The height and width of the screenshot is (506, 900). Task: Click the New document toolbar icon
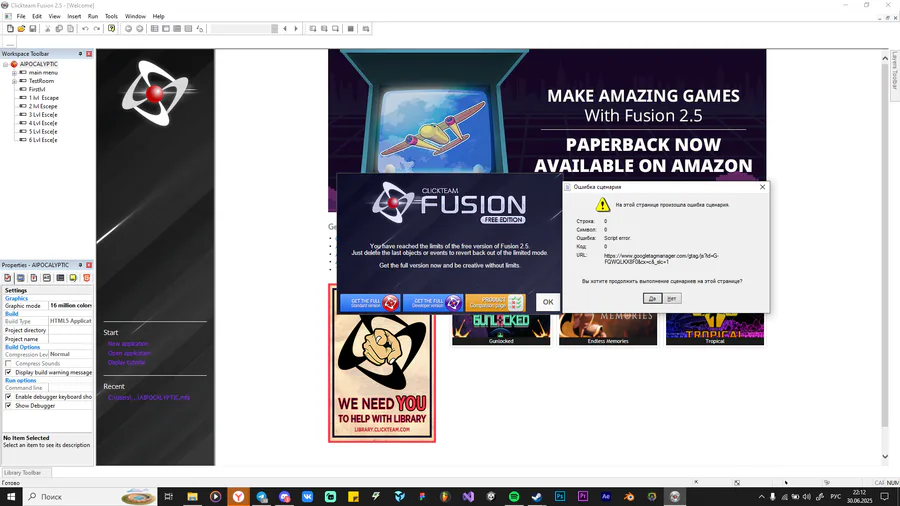10,29
